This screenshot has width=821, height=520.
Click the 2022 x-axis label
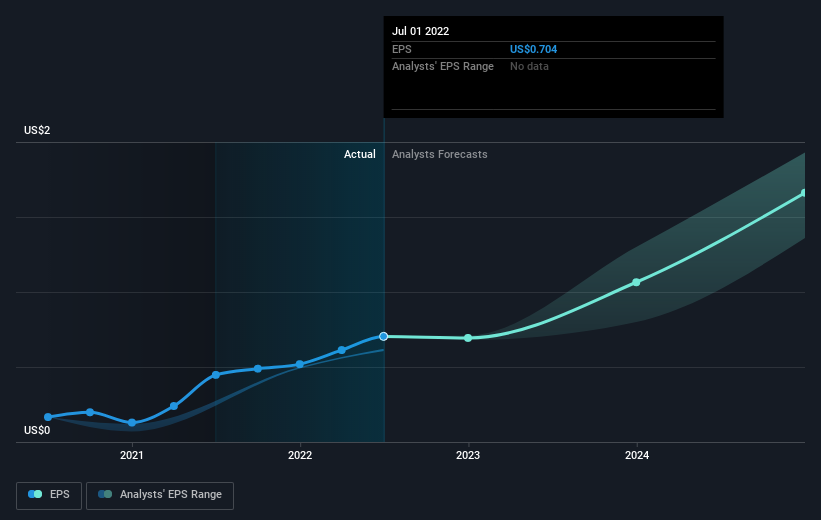point(300,455)
